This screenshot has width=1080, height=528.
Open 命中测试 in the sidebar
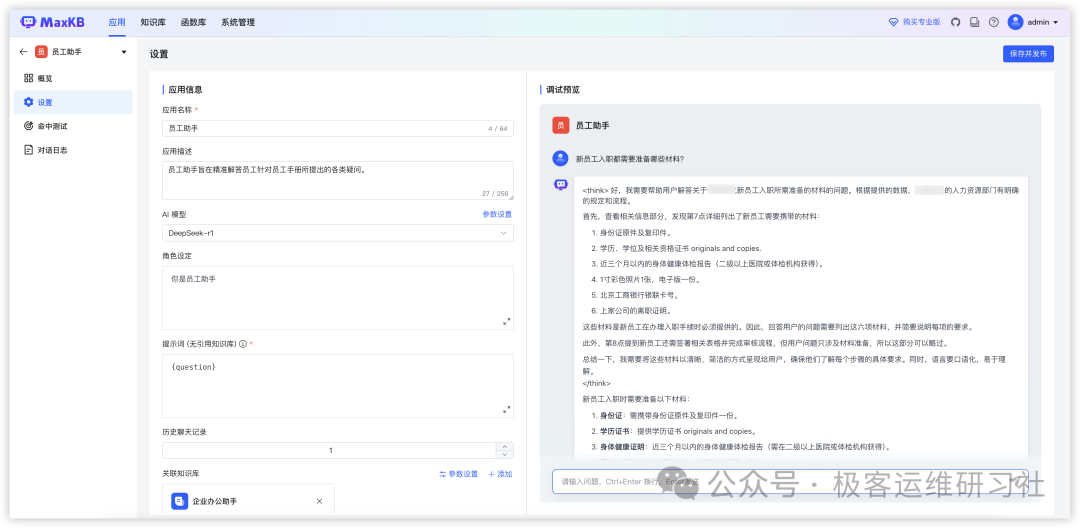[73, 126]
